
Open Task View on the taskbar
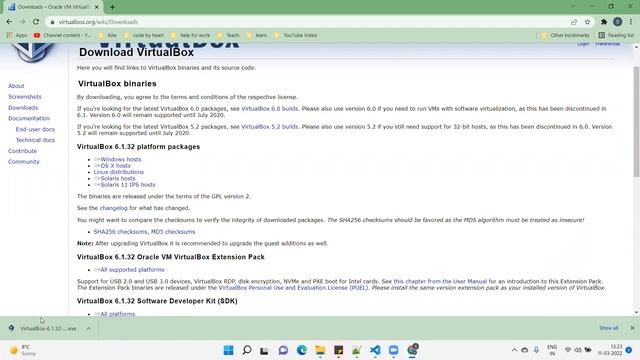264,350
